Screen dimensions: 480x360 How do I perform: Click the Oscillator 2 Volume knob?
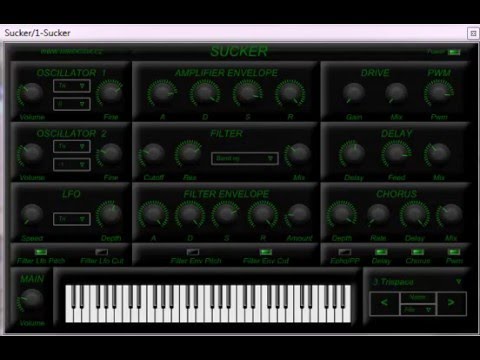[31, 154]
